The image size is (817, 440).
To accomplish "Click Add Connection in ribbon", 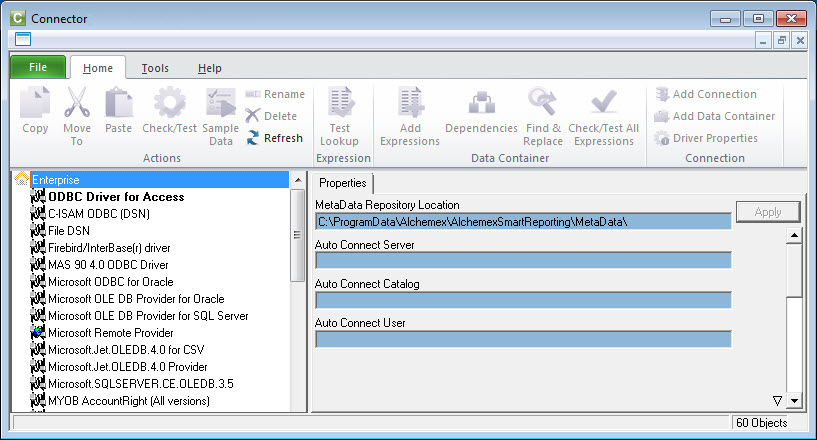I will click(x=706, y=94).
